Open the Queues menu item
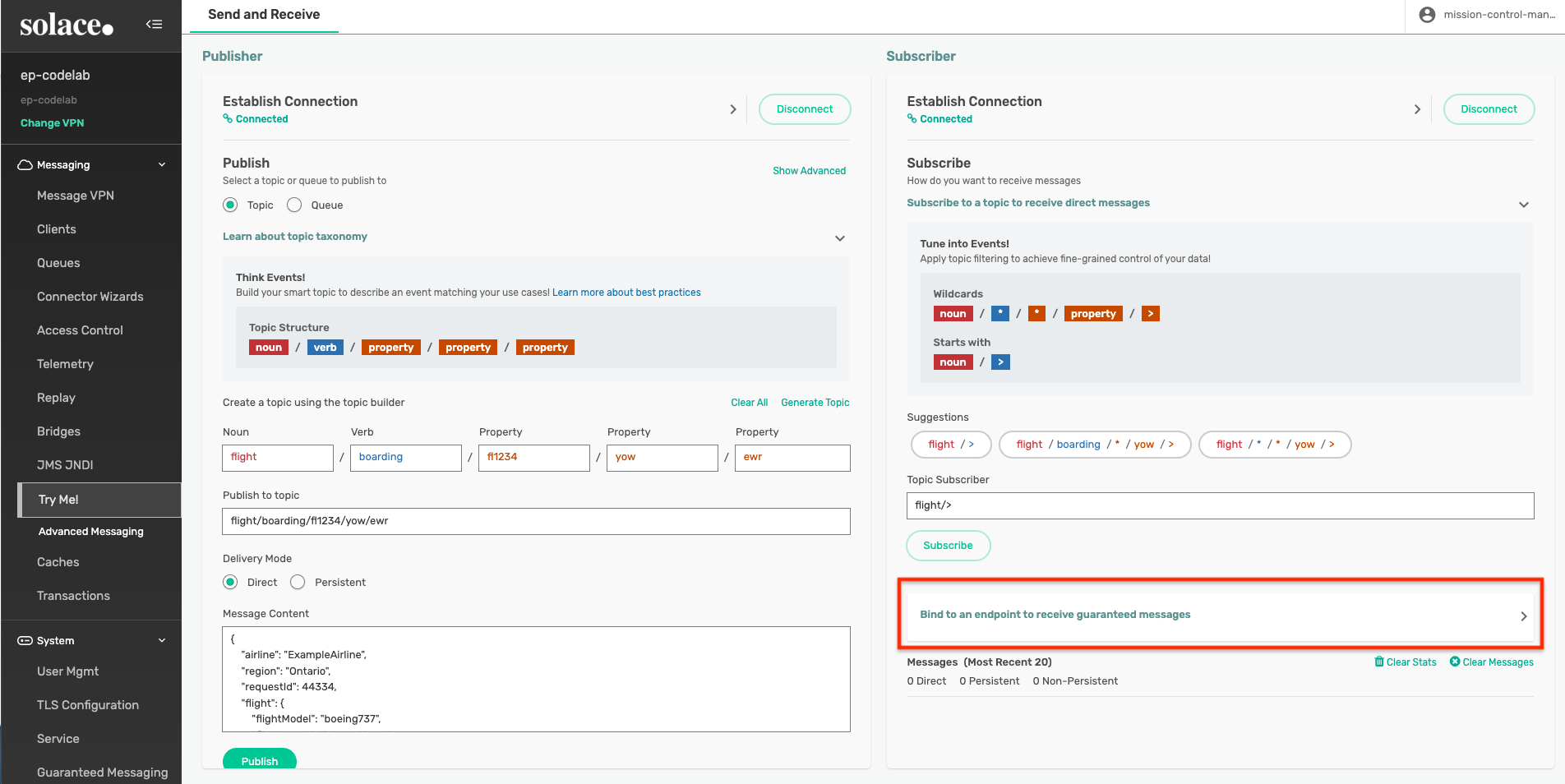The width and height of the screenshot is (1565, 784). [58, 263]
